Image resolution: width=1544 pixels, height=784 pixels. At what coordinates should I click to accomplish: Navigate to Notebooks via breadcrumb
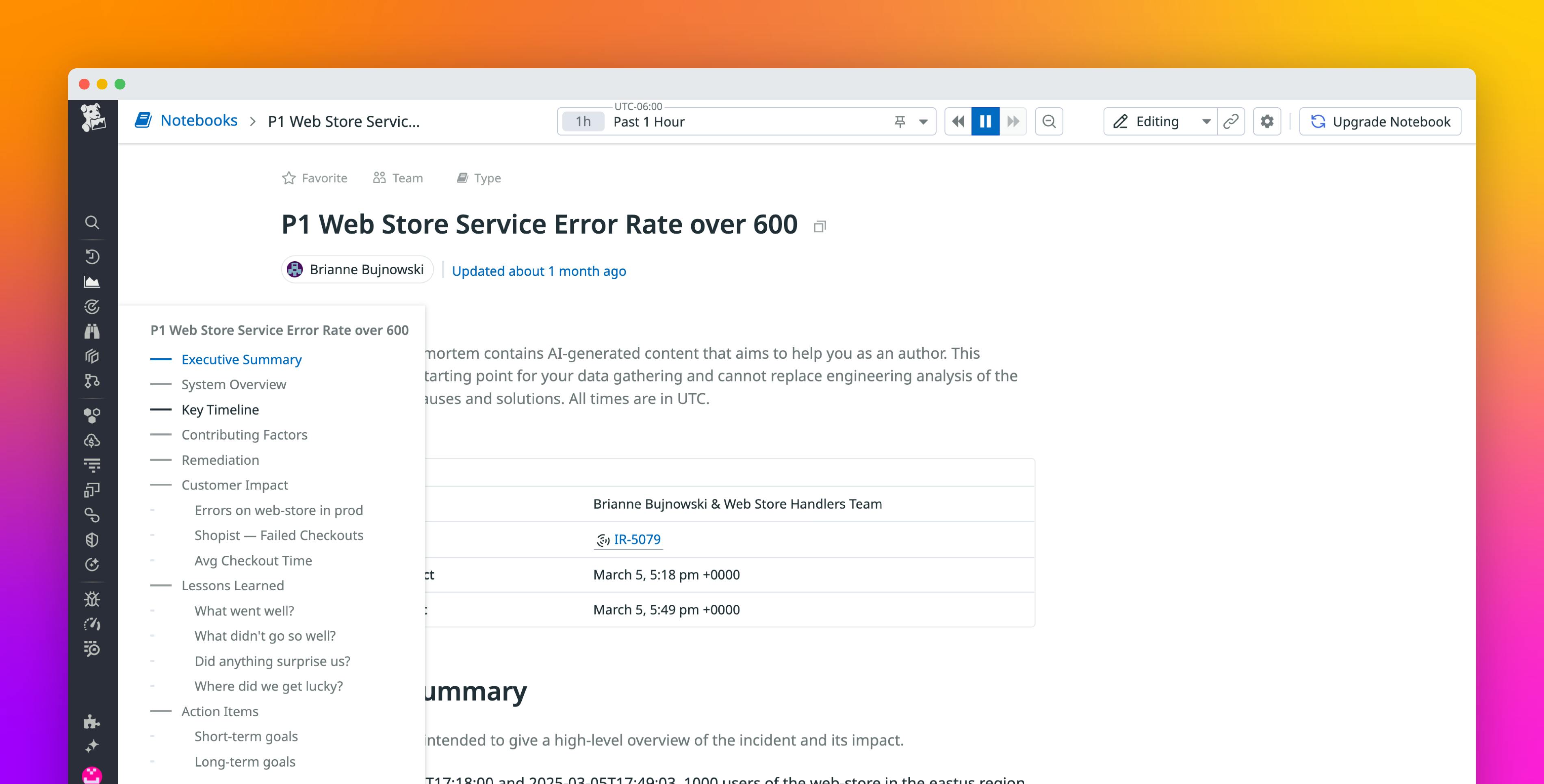(198, 120)
